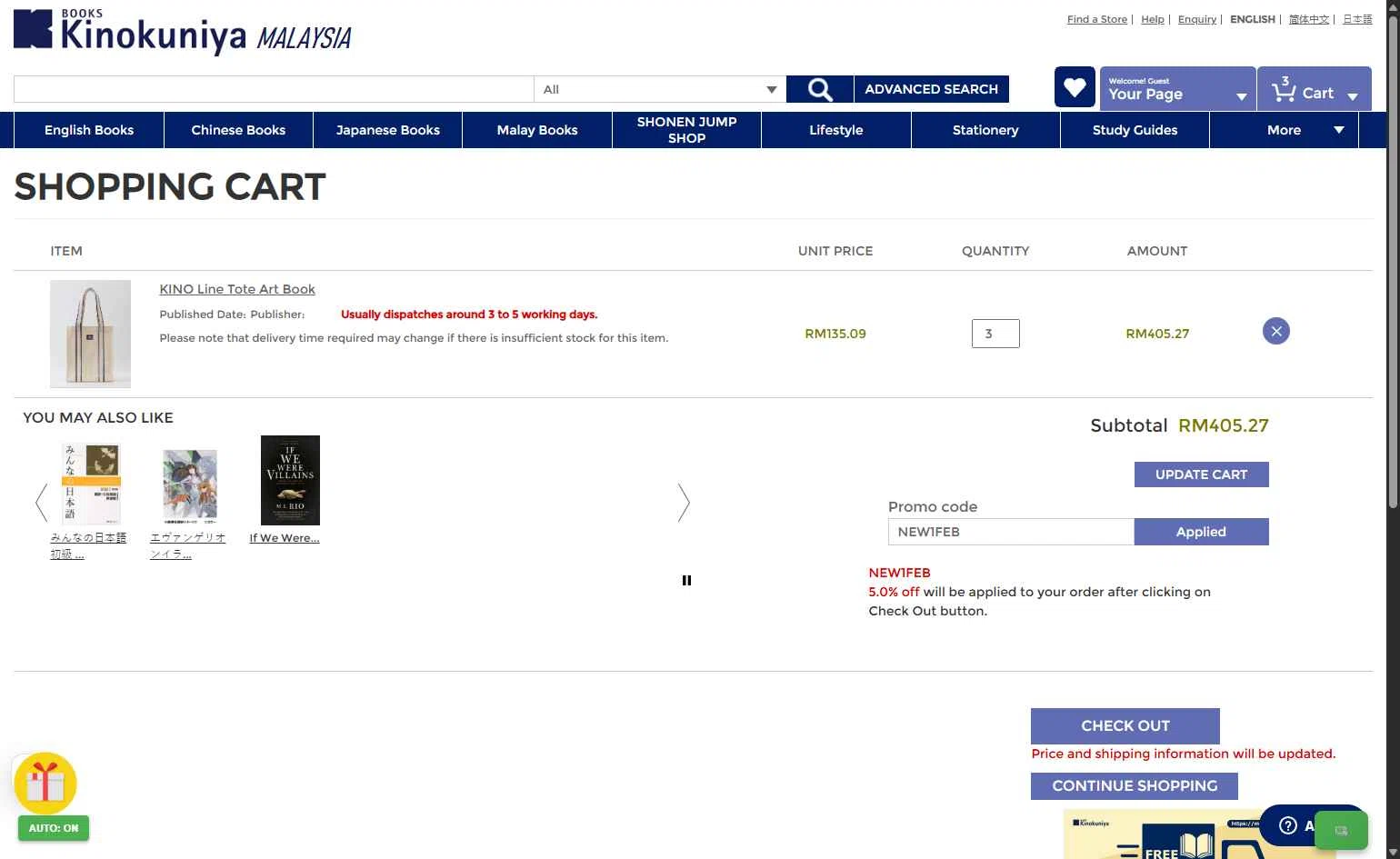Switch language to ENGLISH

point(1253,19)
